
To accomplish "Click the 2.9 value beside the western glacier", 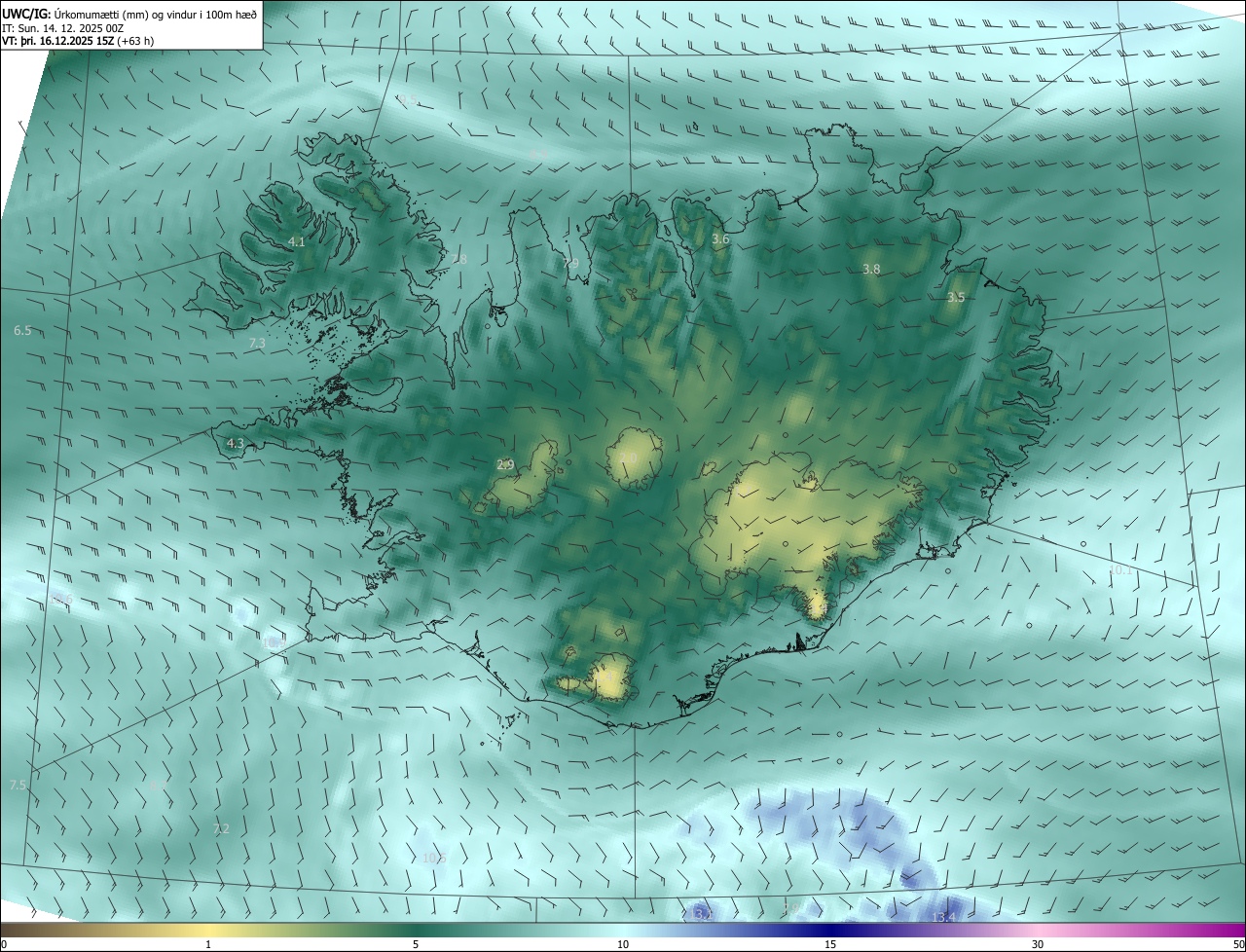I will 505,464.
